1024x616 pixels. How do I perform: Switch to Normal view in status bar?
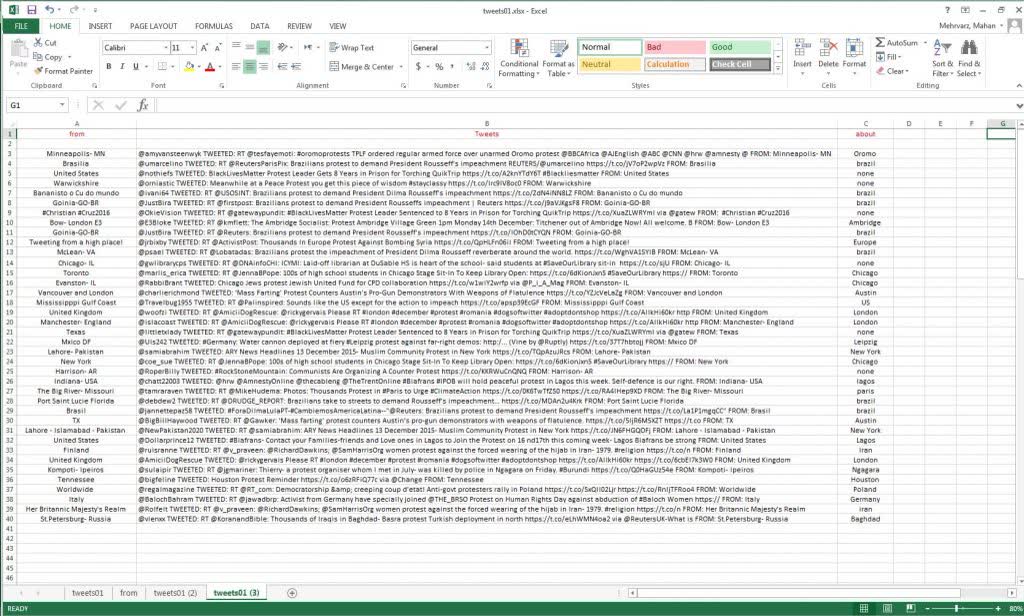863,608
